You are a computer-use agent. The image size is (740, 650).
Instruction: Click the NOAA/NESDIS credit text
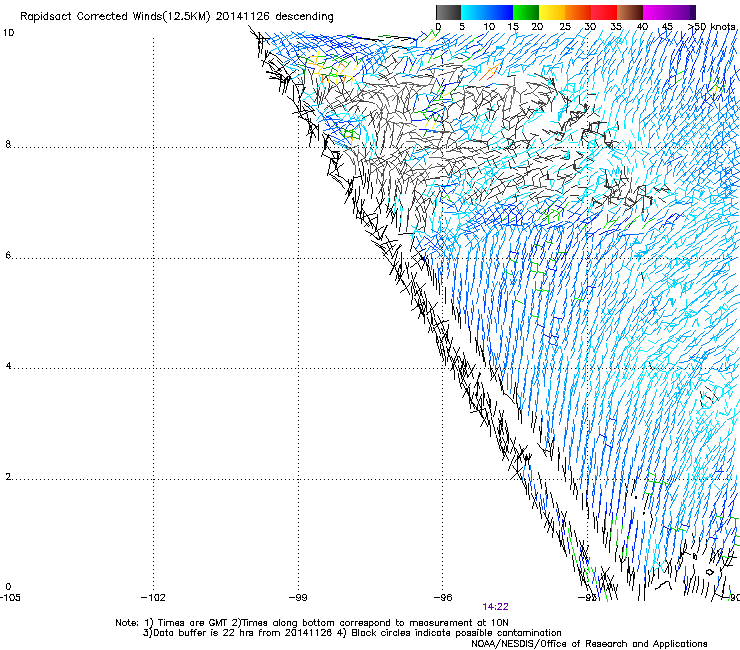(589, 644)
